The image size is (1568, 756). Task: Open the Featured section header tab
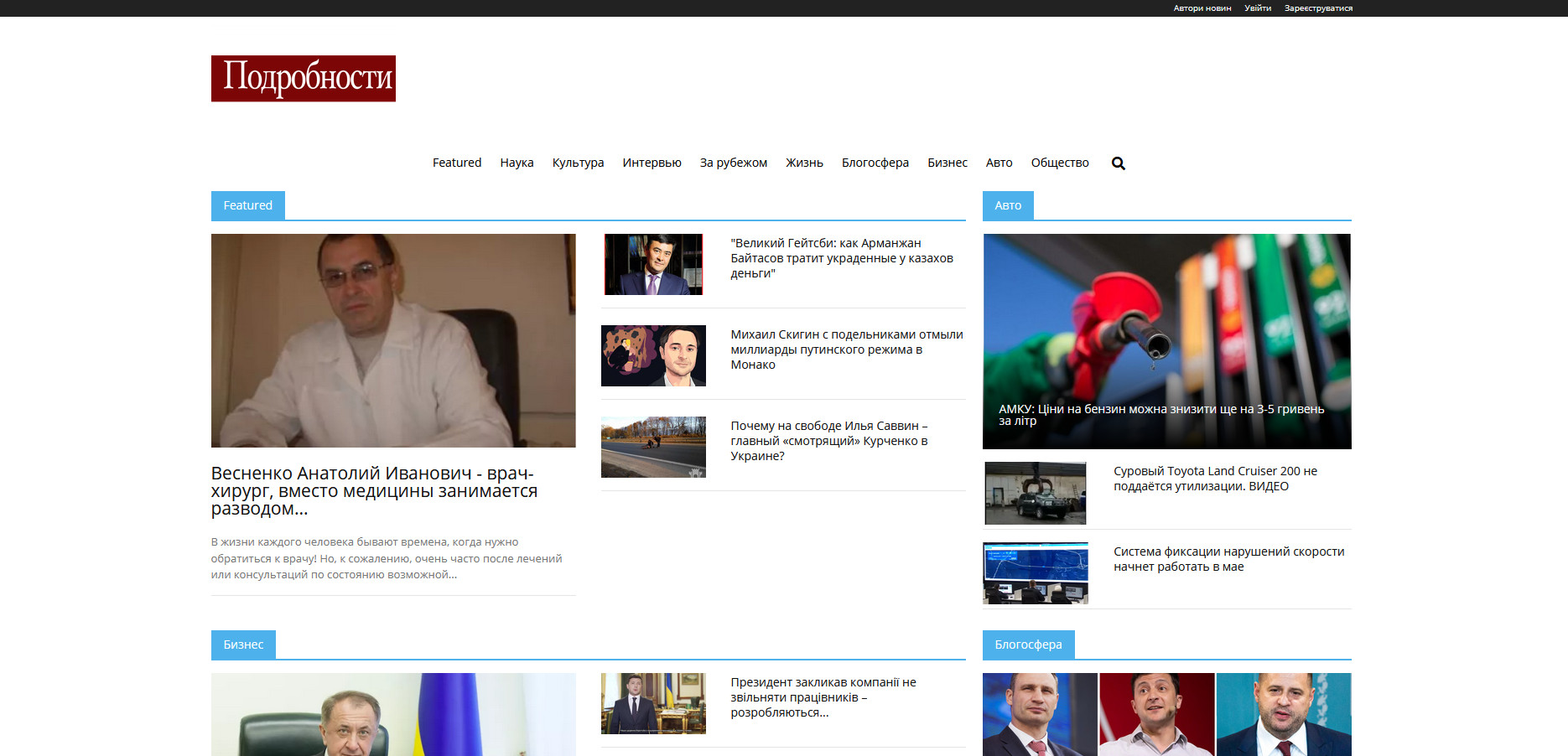coord(247,205)
